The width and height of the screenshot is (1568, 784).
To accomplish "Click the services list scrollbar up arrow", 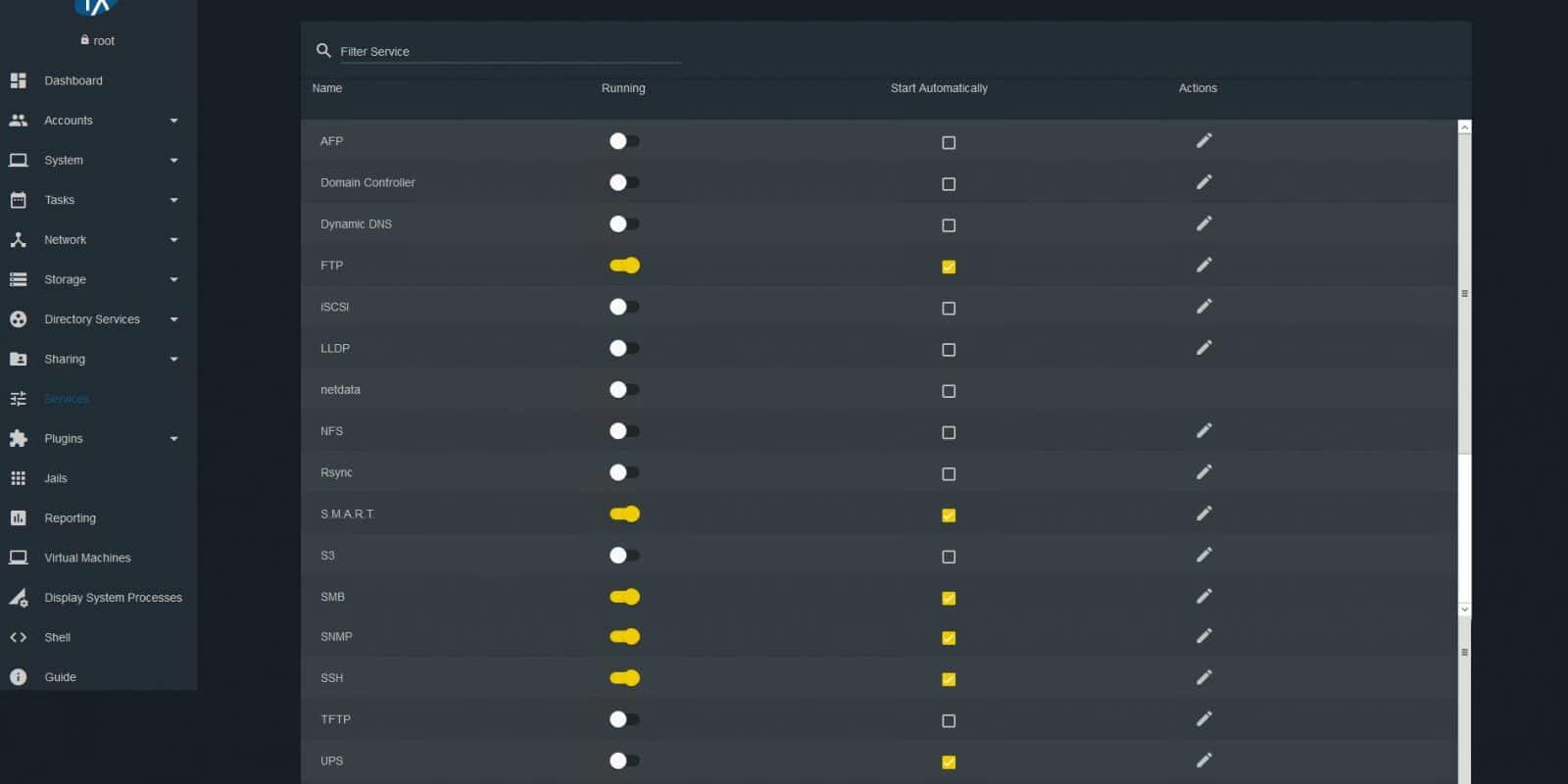I will (x=1464, y=127).
